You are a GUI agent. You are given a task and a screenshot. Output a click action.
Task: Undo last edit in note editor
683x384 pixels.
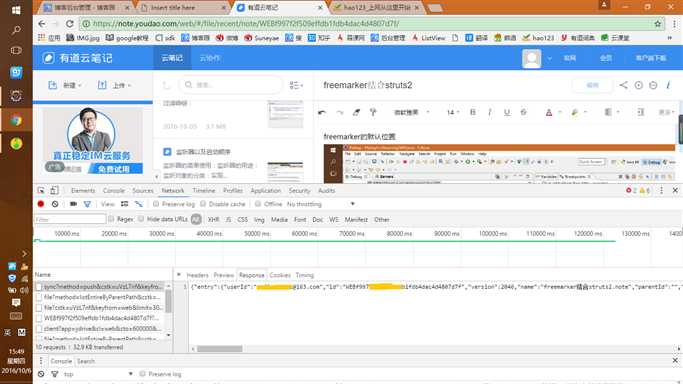pos(322,112)
